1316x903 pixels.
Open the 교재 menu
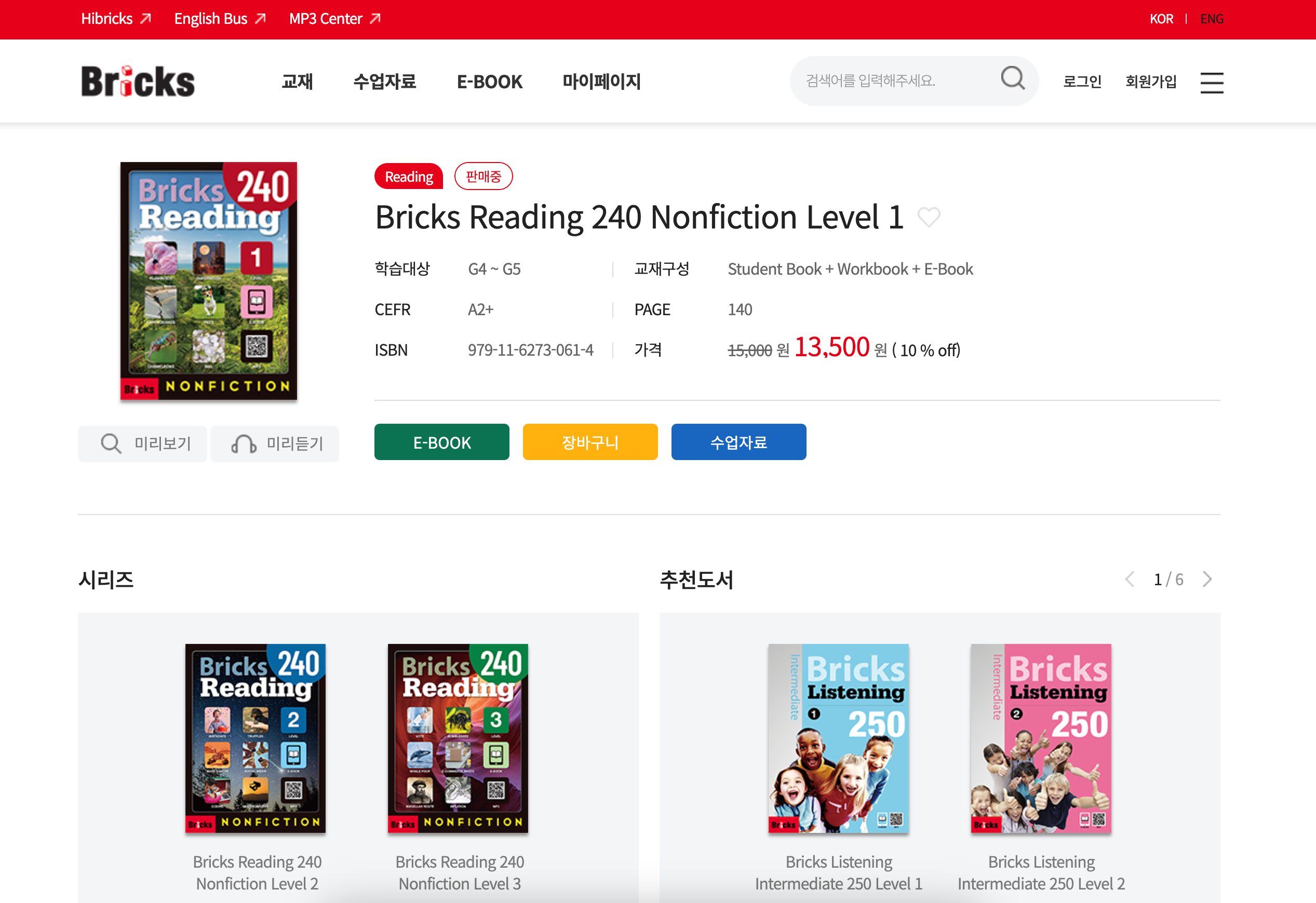coord(297,82)
